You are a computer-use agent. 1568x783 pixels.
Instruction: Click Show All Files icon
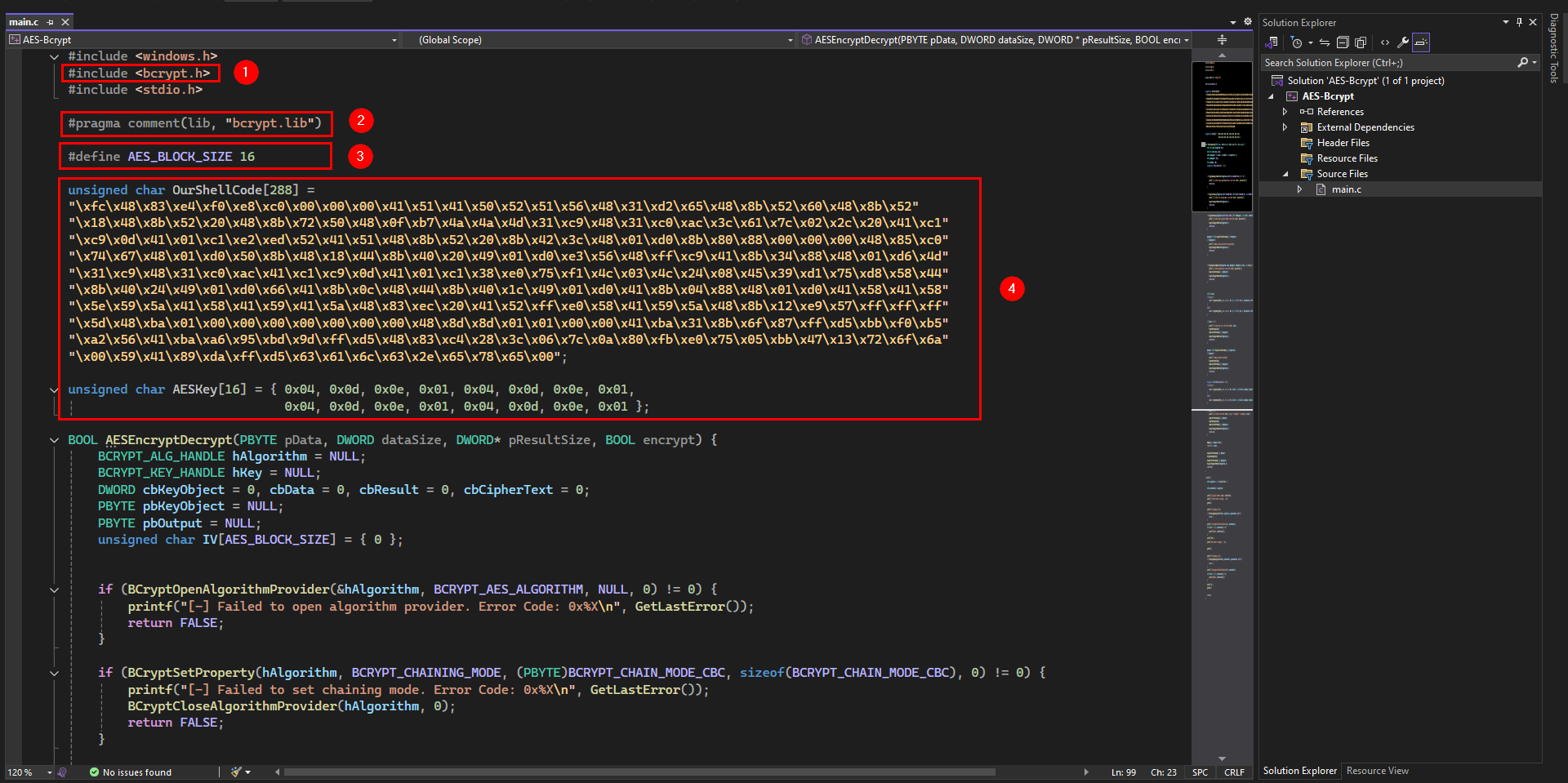pyautogui.click(x=1361, y=42)
